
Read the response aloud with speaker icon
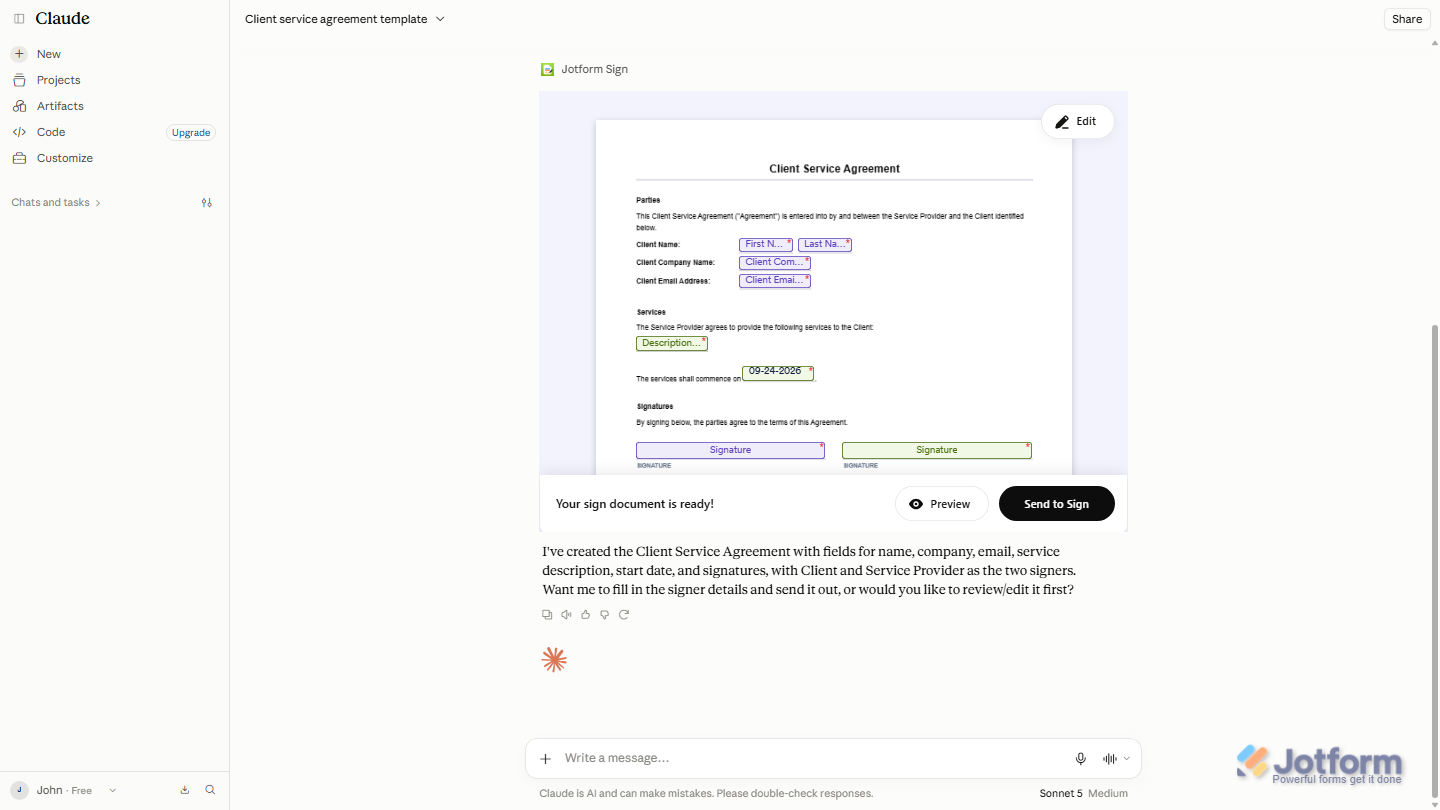pyautogui.click(x=566, y=615)
